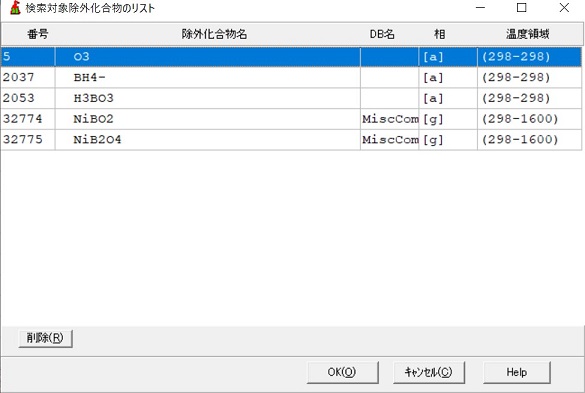Click (298-1600) in the NiB2O4 row
This screenshot has height=393, width=585.
520,140
